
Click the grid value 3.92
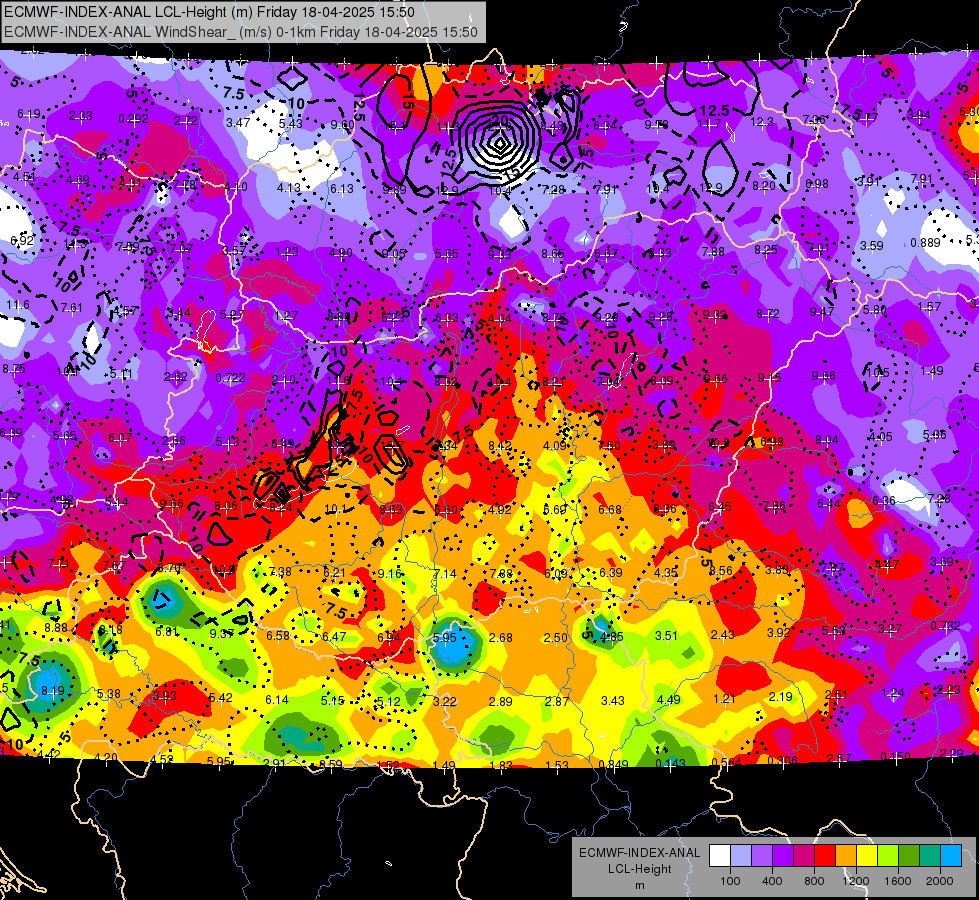pyautogui.click(x=778, y=633)
